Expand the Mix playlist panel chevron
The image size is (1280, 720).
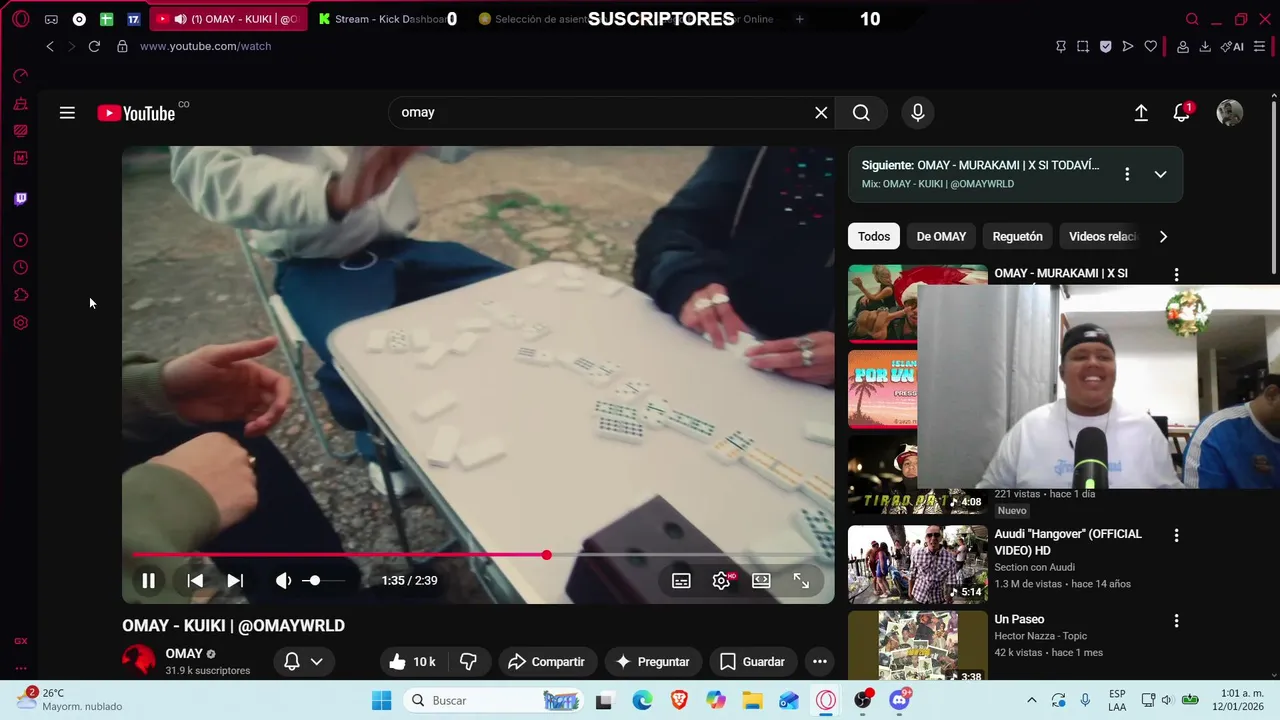1160,174
